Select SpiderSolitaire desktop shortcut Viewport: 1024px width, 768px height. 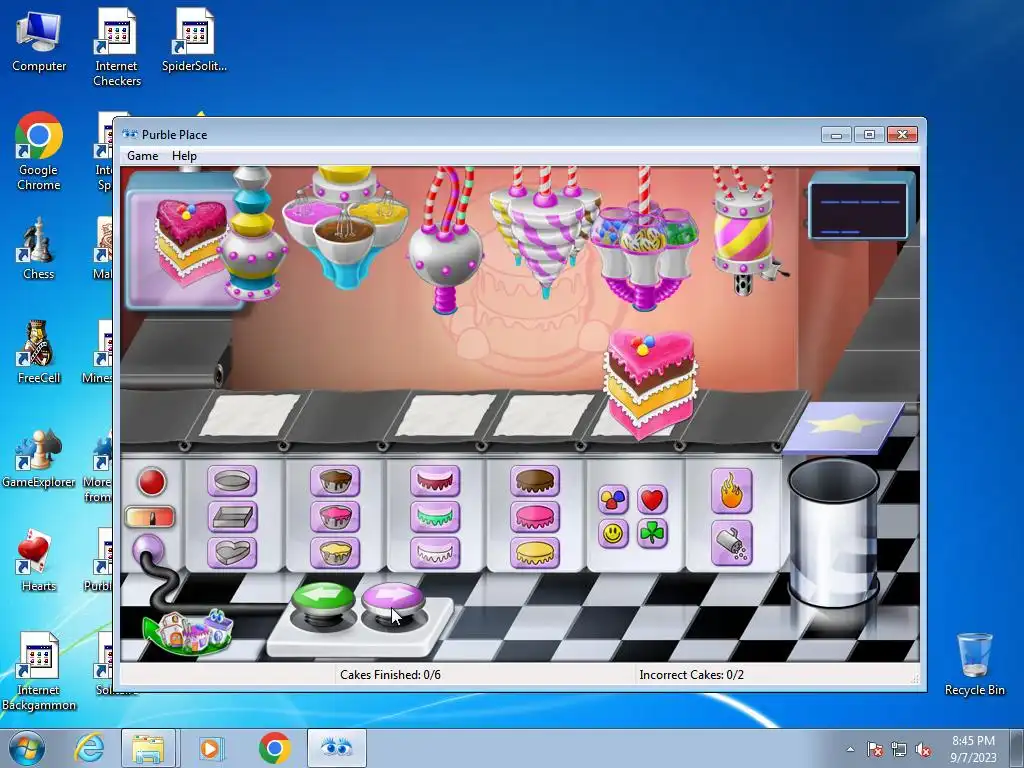194,40
